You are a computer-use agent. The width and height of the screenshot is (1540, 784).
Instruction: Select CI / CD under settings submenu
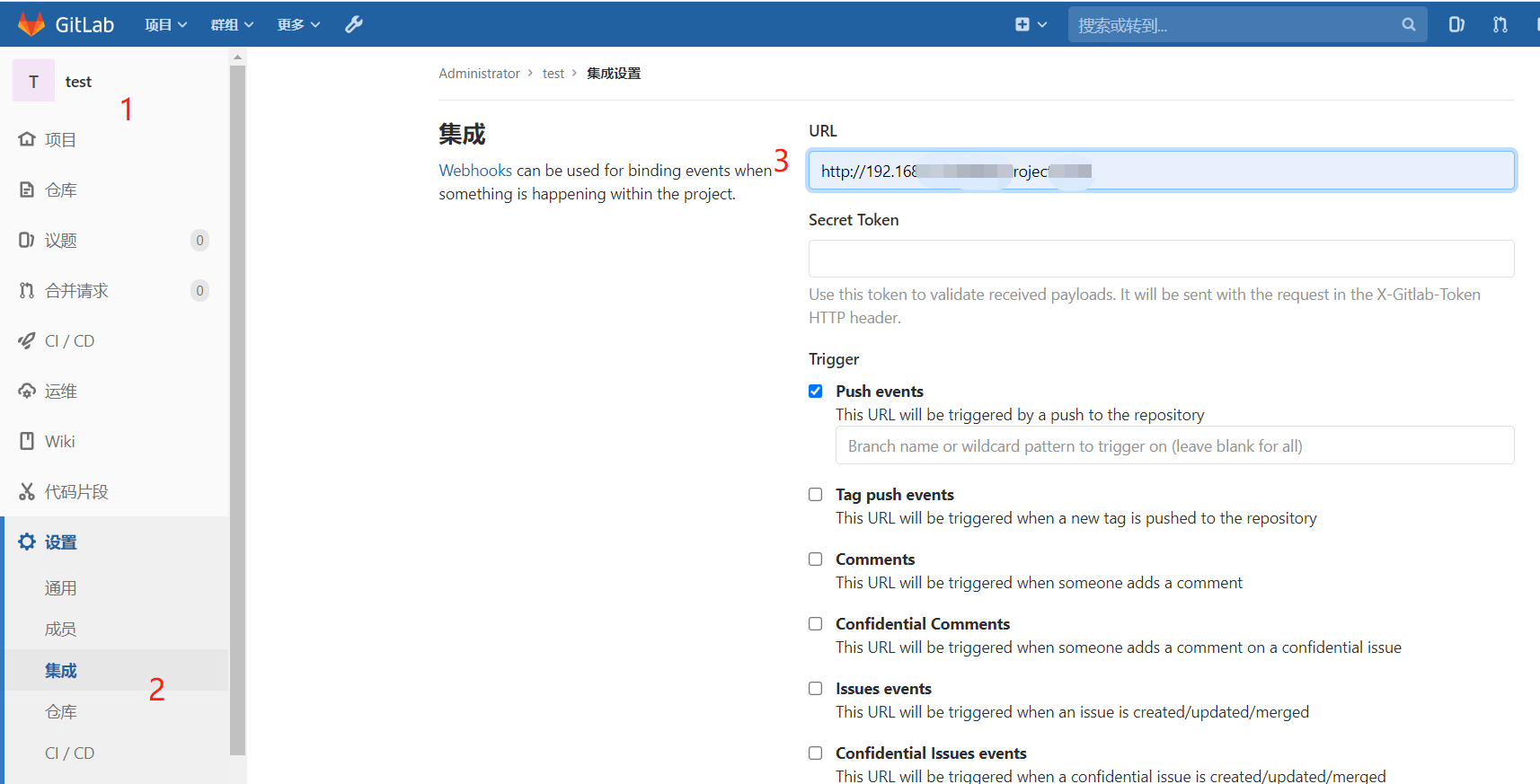tap(70, 753)
